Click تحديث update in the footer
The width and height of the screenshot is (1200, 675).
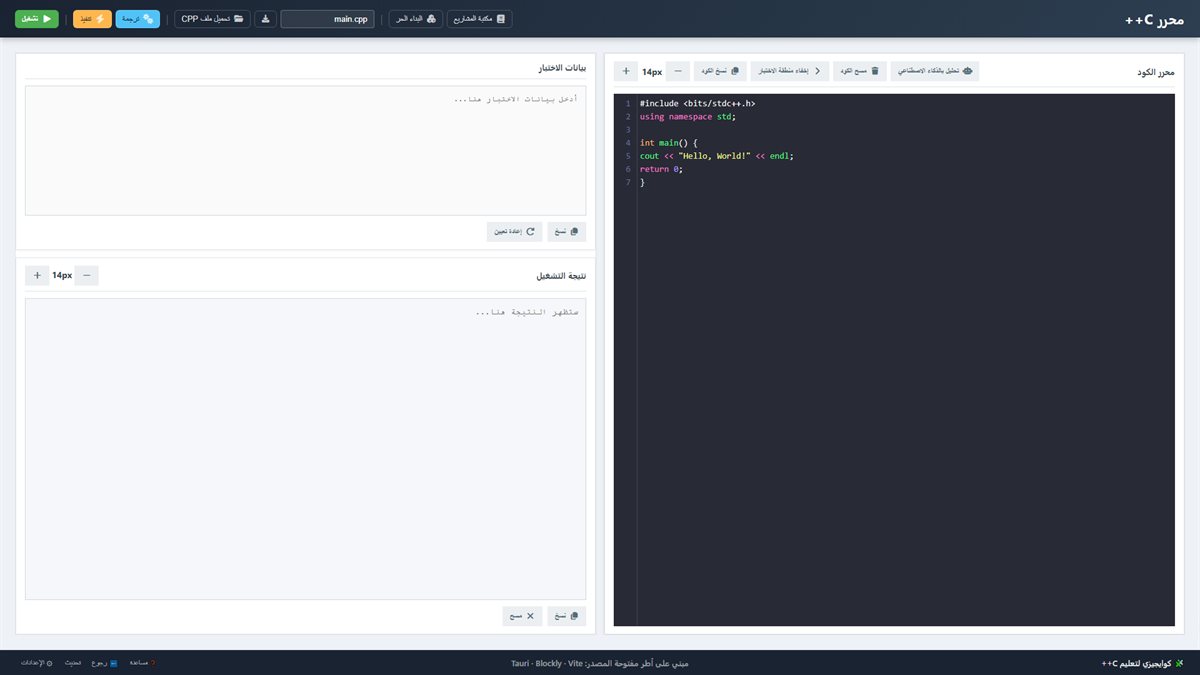[73, 663]
